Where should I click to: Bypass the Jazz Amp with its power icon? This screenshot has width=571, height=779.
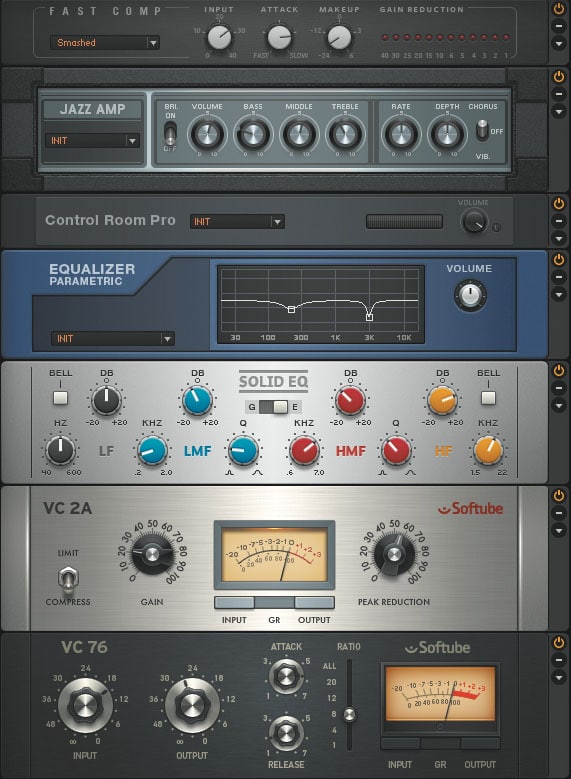click(559, 77)
